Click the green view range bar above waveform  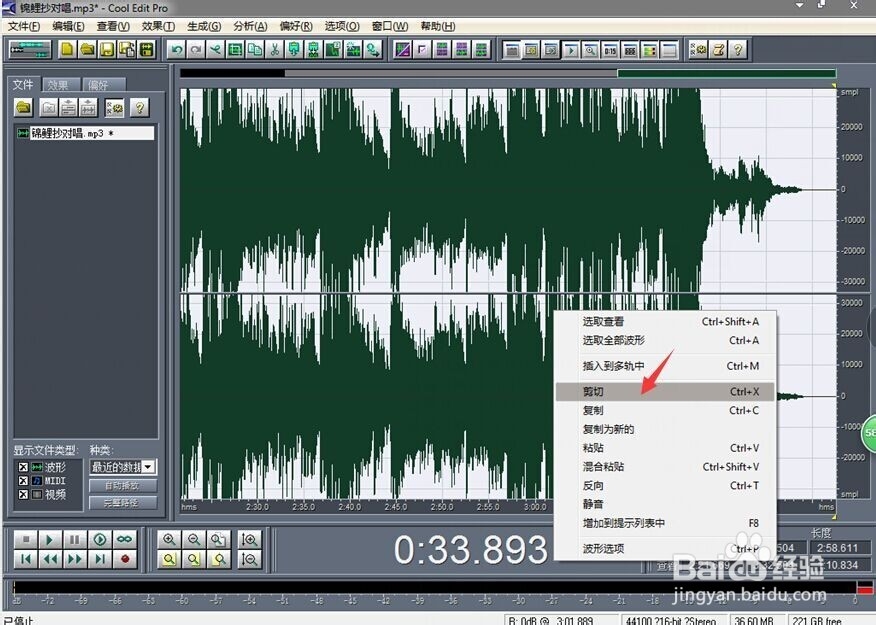726,73
